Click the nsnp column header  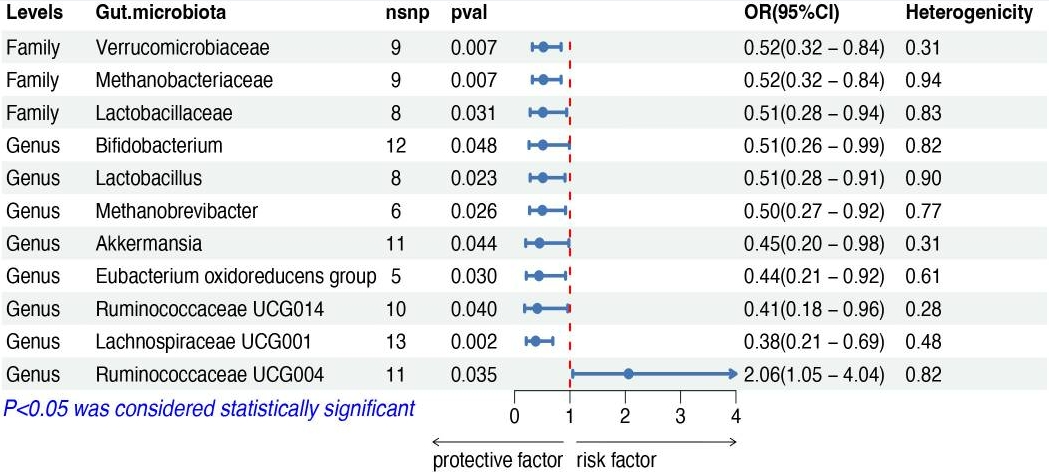(403, 14)
